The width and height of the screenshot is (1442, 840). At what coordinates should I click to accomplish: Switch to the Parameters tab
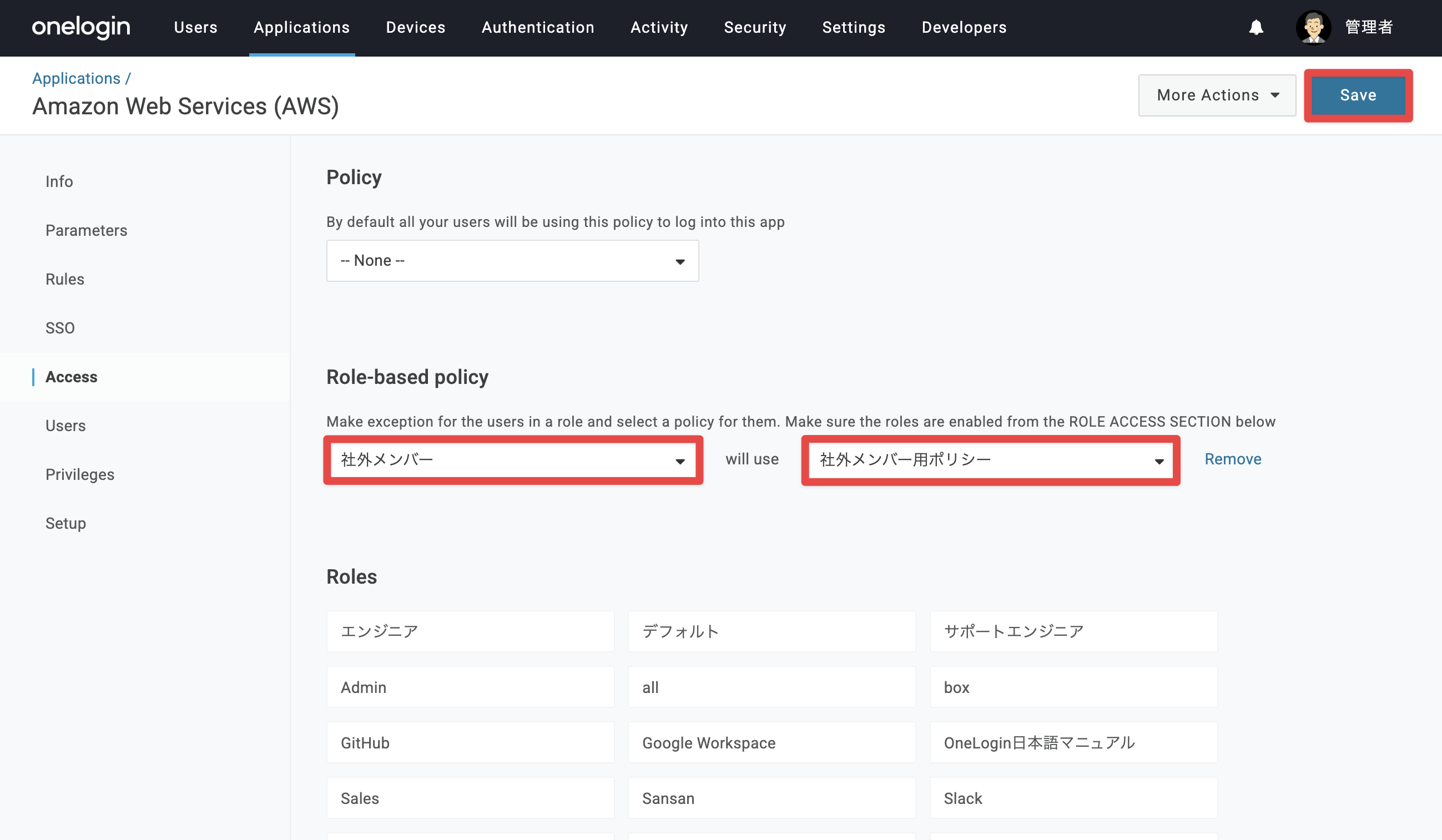[87, 230]
